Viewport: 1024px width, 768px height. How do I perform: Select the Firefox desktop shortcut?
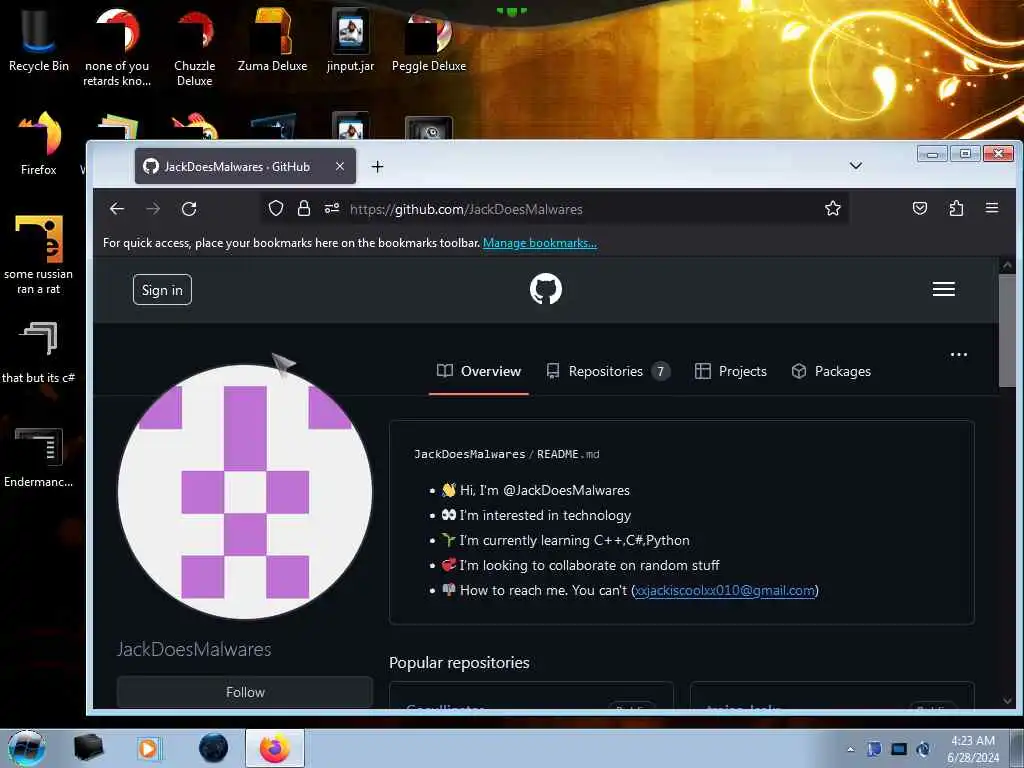pyautogui.click(x=39, y=144)
